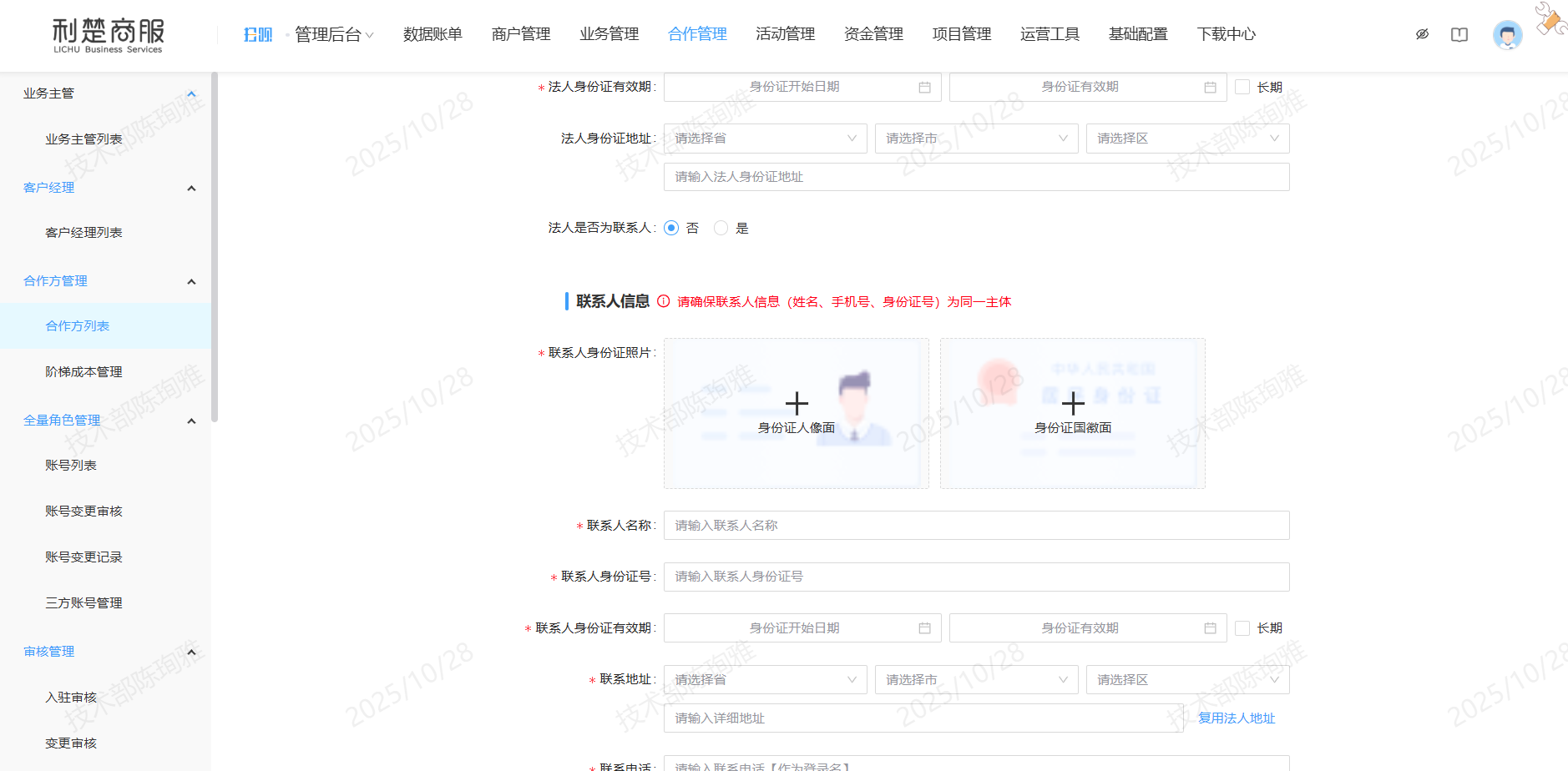The image size is (1568, 771).
Task: Open 请选择省 dropdown for 法人身份证地址
Action: (765, 139)
